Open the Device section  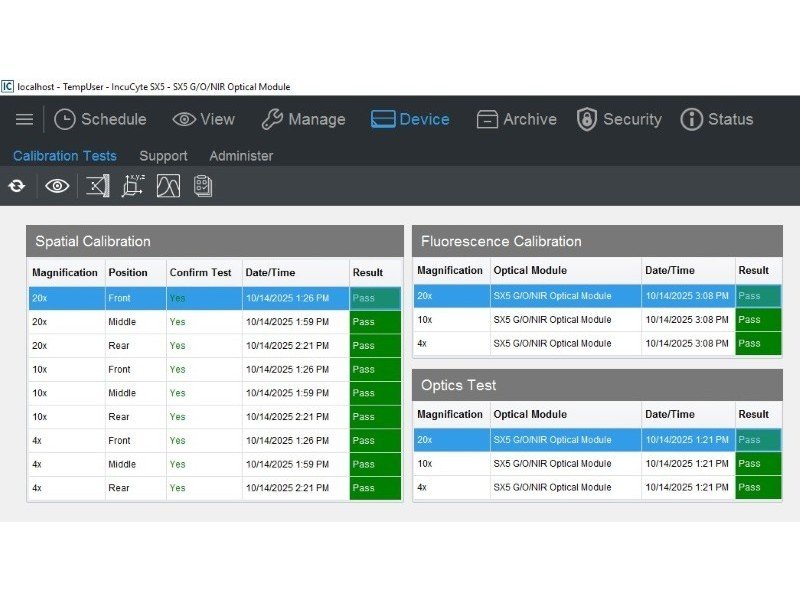point(410,119)
